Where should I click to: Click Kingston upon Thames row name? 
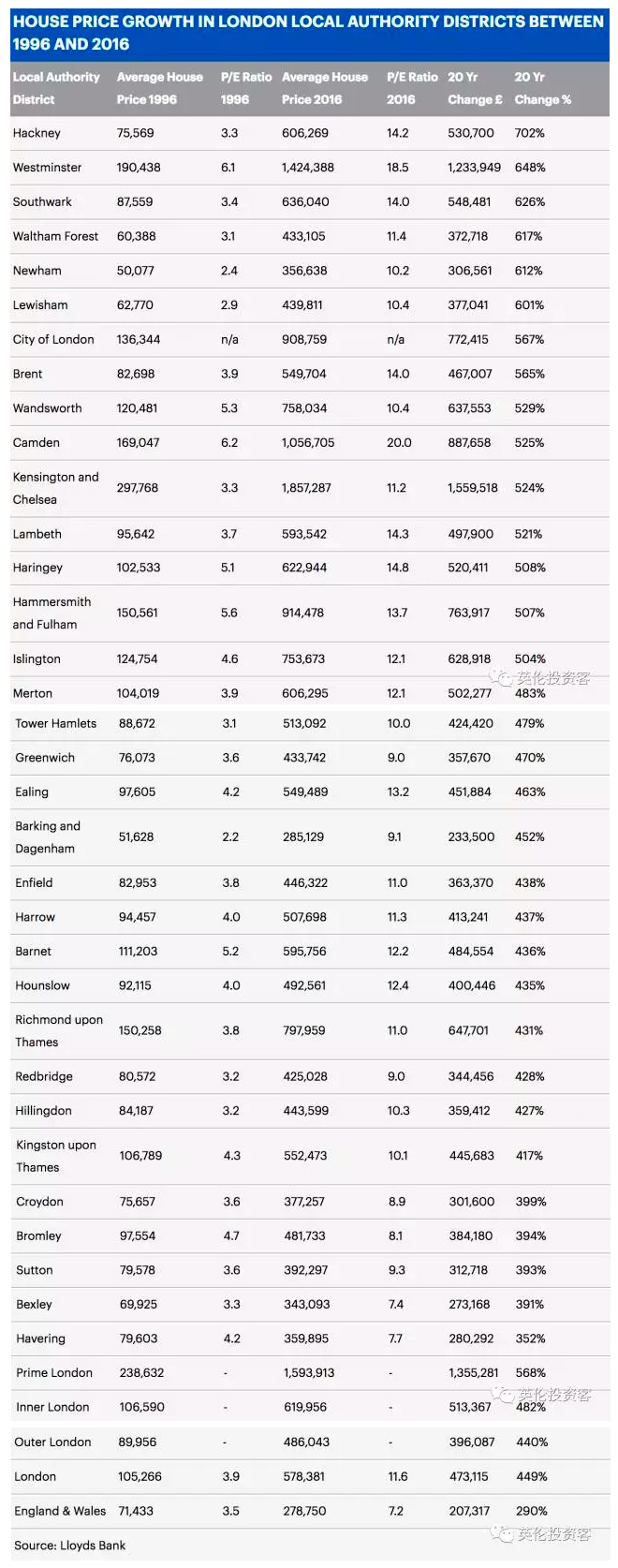(56, 1156)
